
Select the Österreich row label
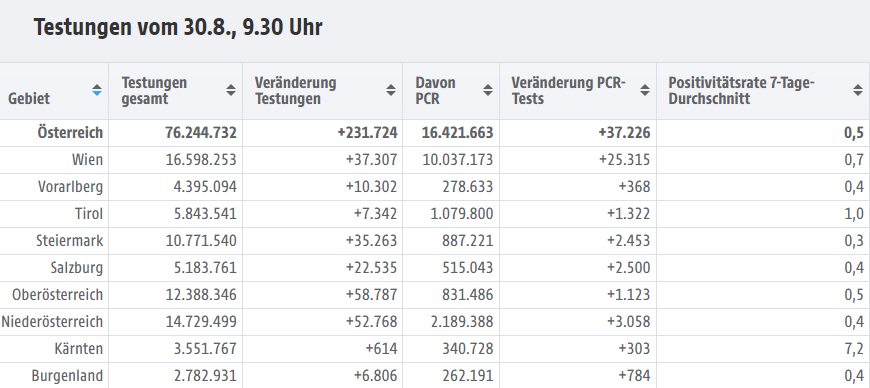70,133
